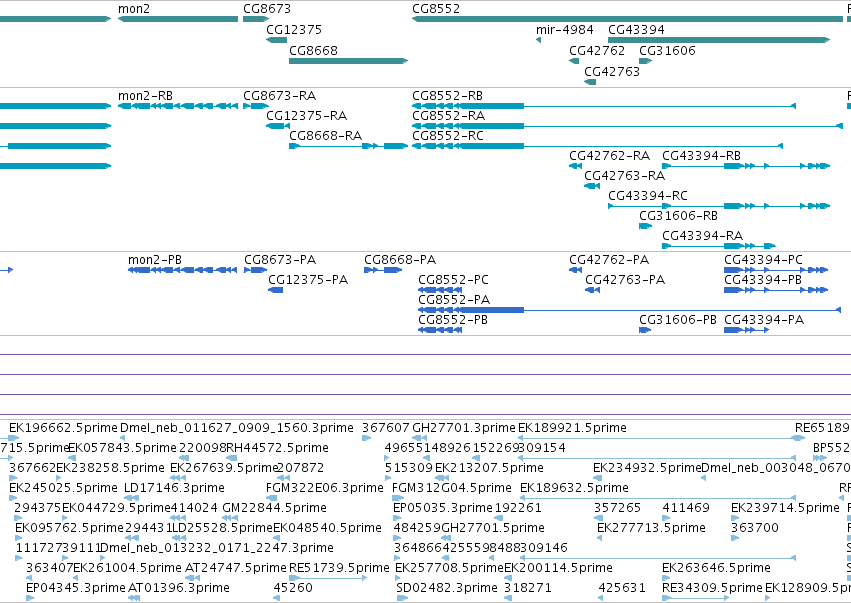Click the CG8552-RC transcript label

(x=448, y=136)
